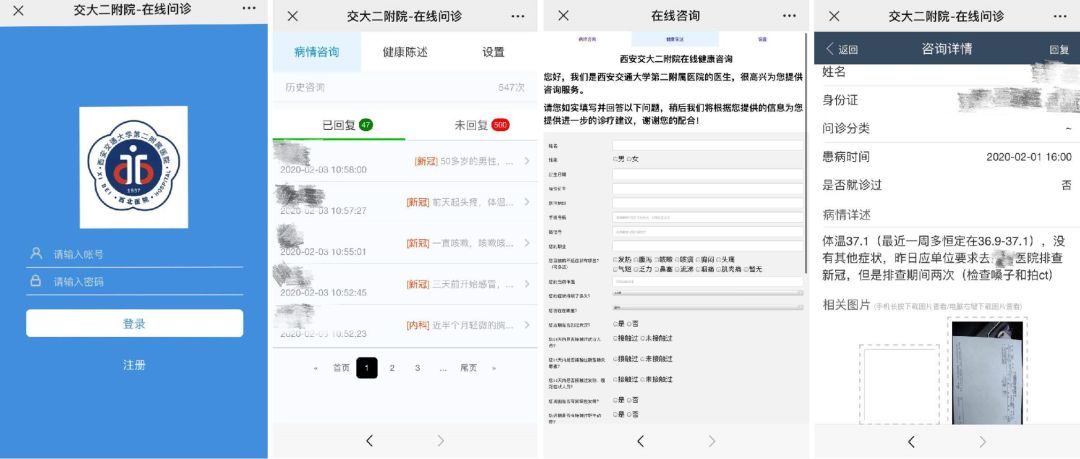Screen dimensions: 1080x459
Task: Tap the back arrow at the bottom of the 咨询详情 screen
Action: [911, 441]
